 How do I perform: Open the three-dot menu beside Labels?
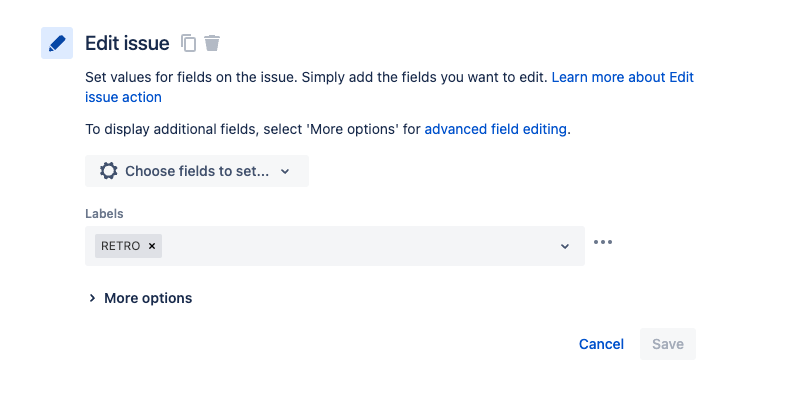pos(603,242)
